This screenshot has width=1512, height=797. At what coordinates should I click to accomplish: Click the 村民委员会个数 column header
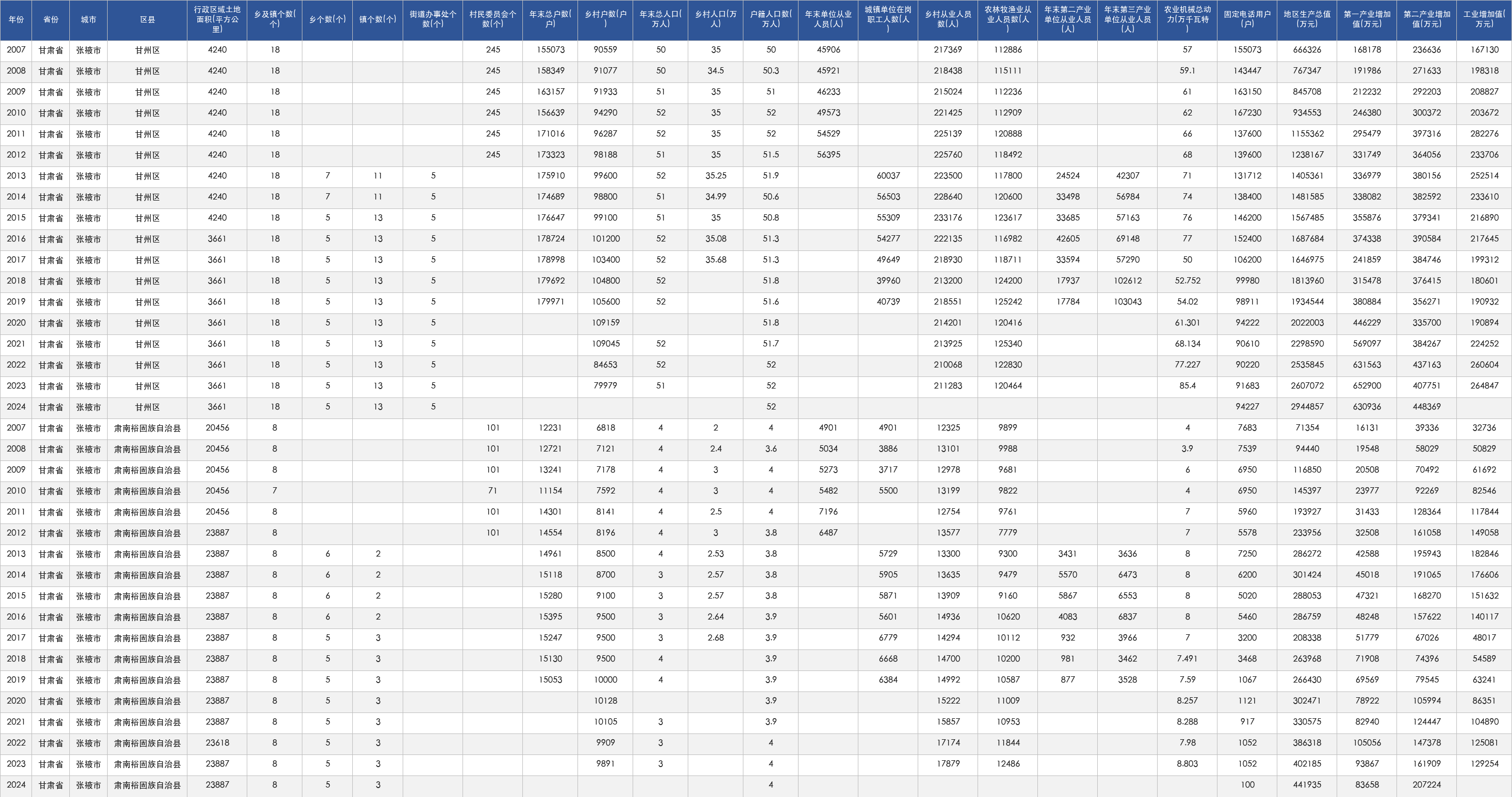(x=493, y=19)
